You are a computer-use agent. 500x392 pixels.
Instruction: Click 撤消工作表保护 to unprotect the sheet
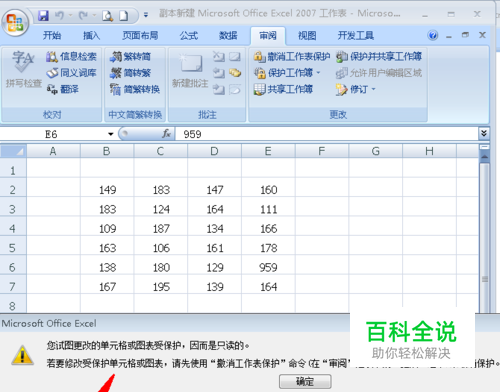point(291,57)
